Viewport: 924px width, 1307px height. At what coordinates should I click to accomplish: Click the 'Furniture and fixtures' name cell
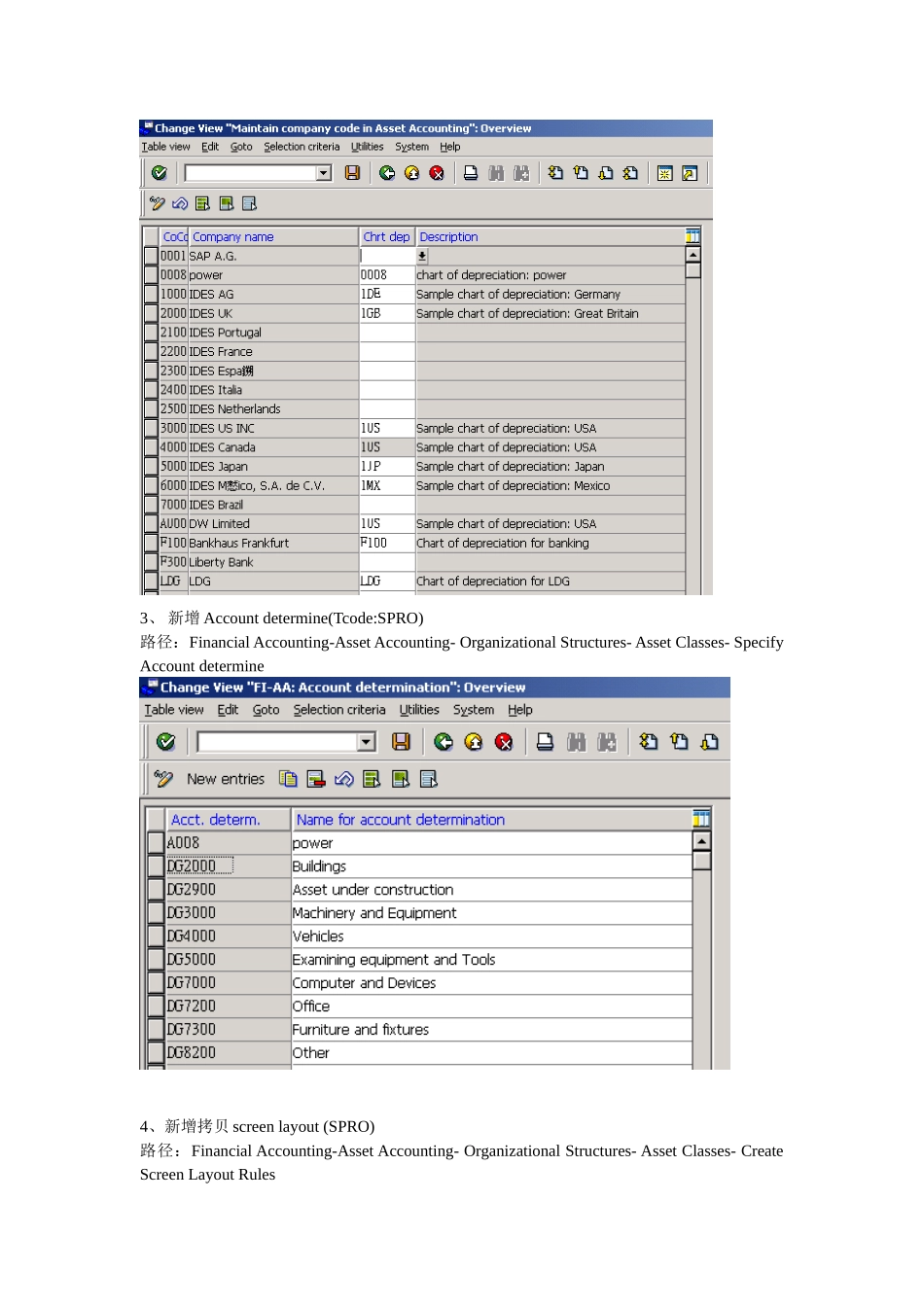(491, 1030)
